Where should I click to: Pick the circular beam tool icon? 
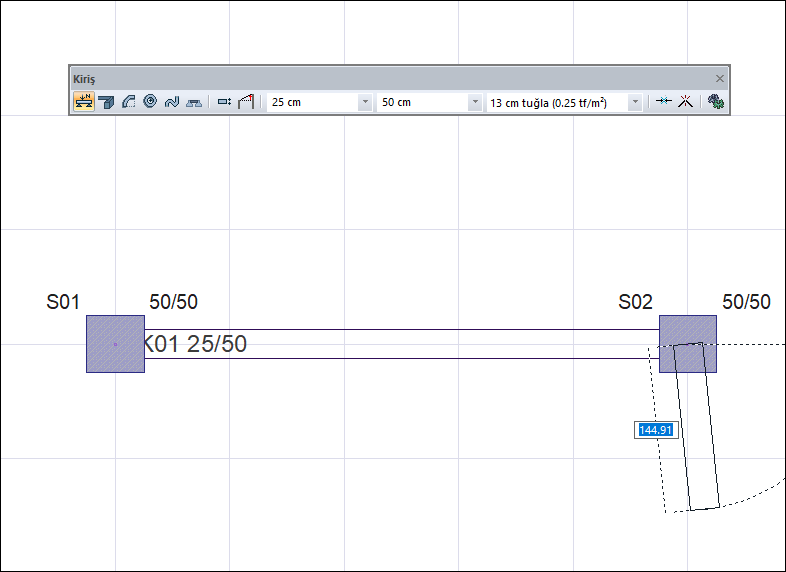(x=150, y=101)
